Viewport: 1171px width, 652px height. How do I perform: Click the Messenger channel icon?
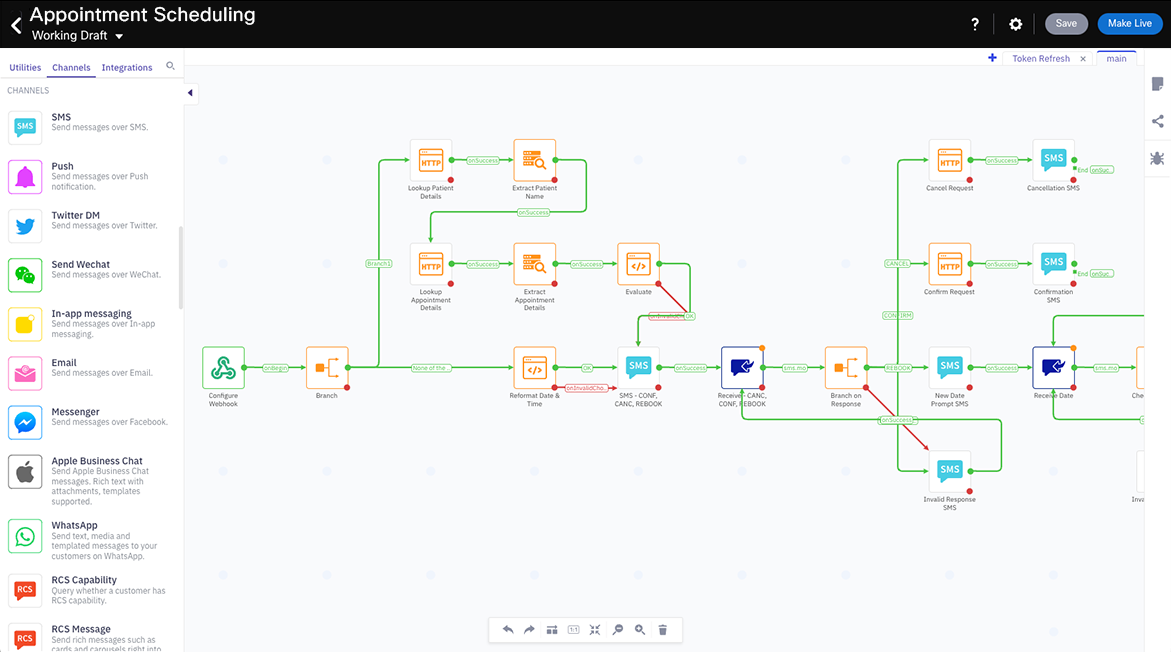point(25,422)
